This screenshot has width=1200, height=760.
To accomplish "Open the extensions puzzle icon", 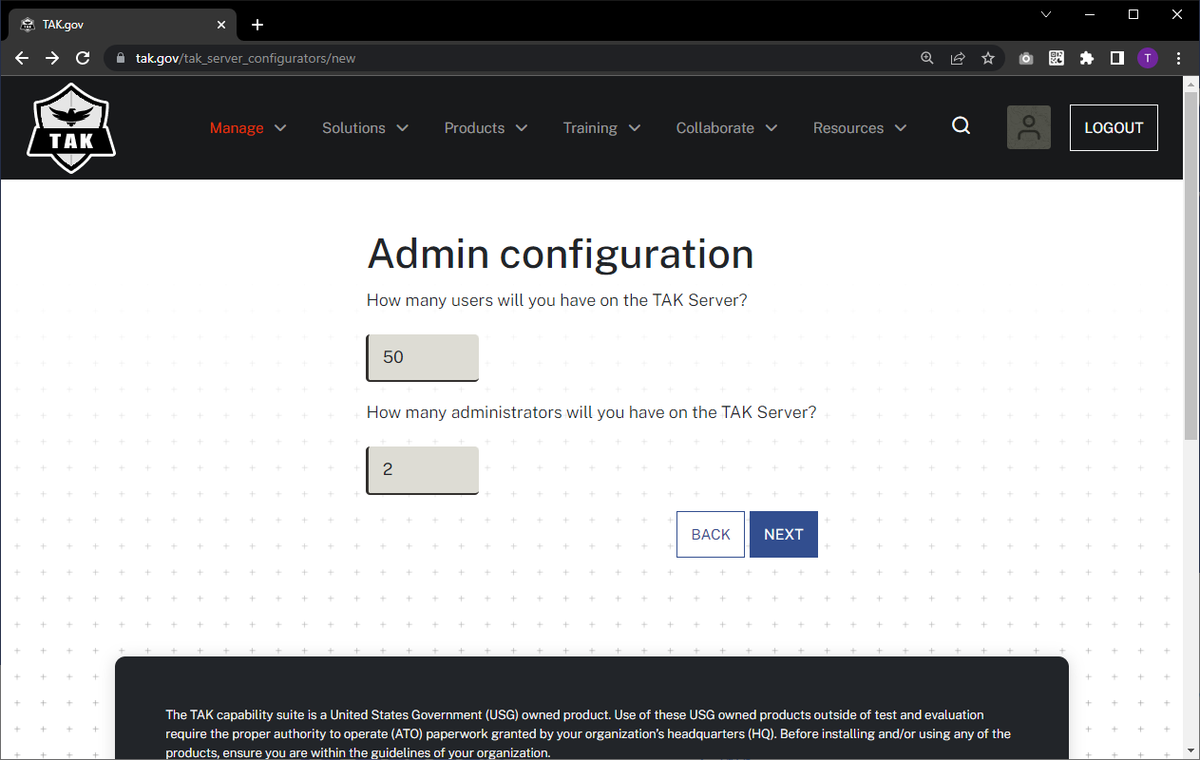I will (1087, 58).
